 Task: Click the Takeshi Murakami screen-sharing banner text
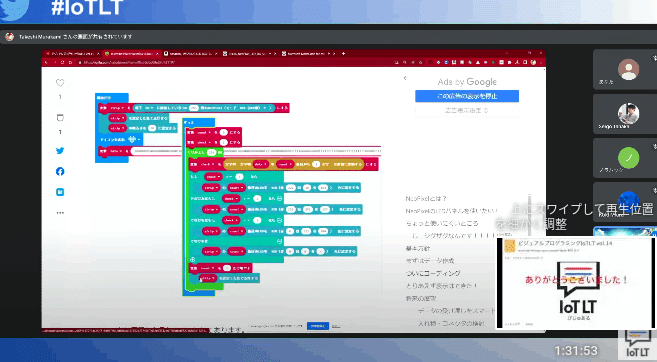[75, 37]
